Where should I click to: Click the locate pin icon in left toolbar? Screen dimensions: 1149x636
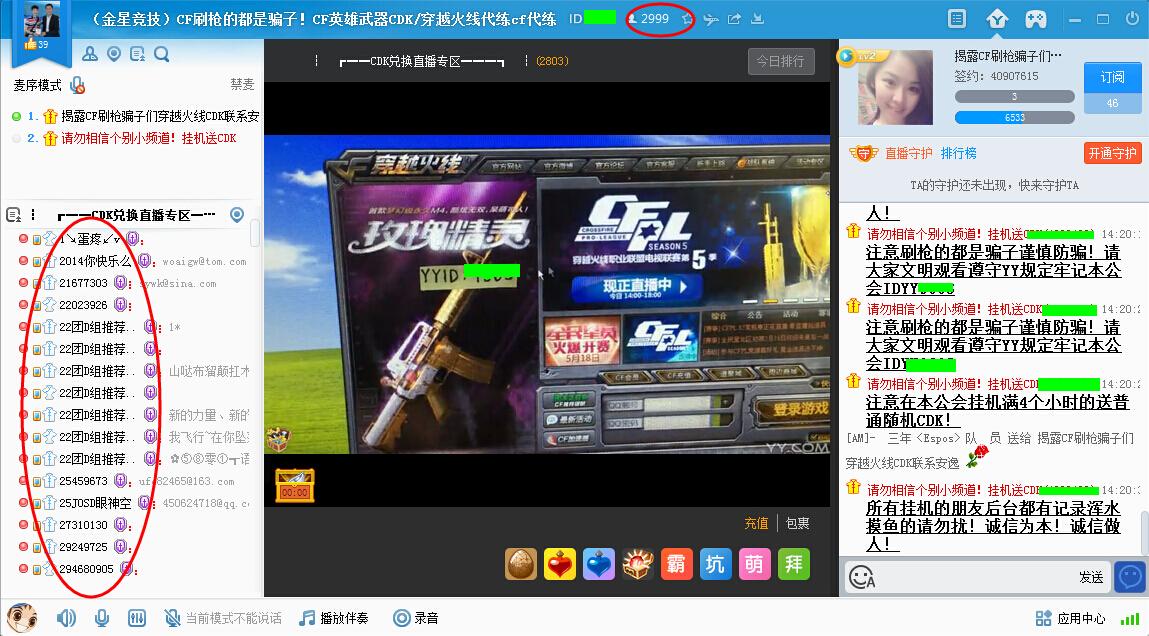coord(114,53)
